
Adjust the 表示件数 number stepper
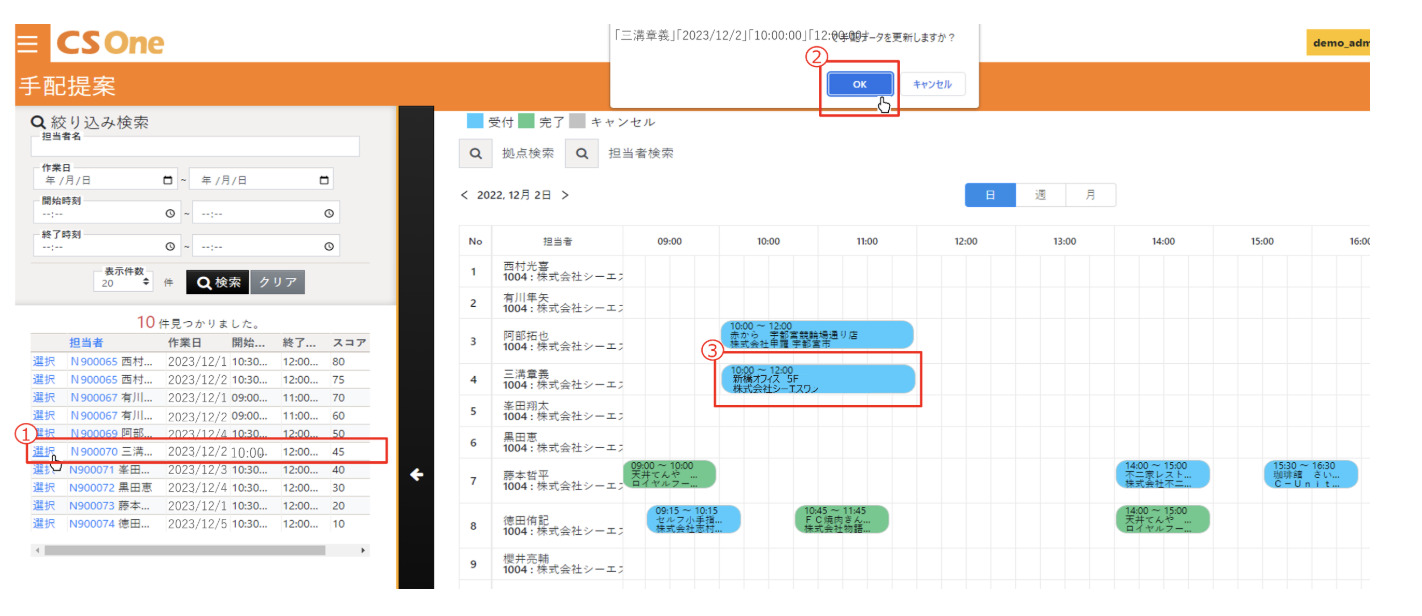[x=147, y=283]
